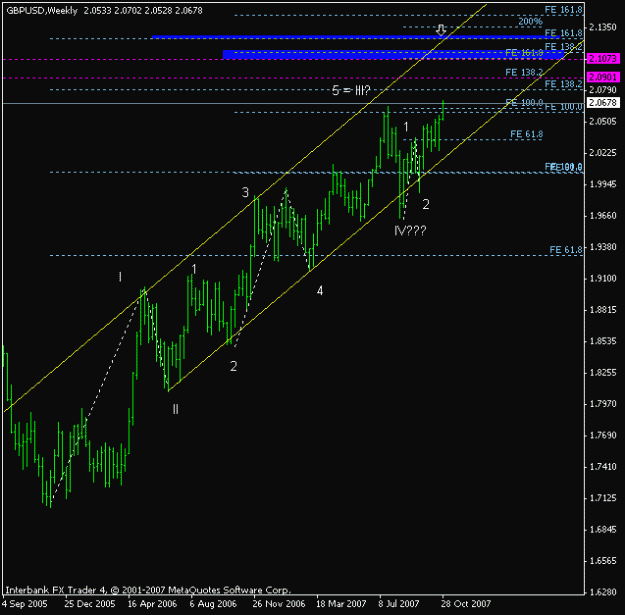
Task: Click the magenta 2.0901 price tag
Action: coord(603,77)
